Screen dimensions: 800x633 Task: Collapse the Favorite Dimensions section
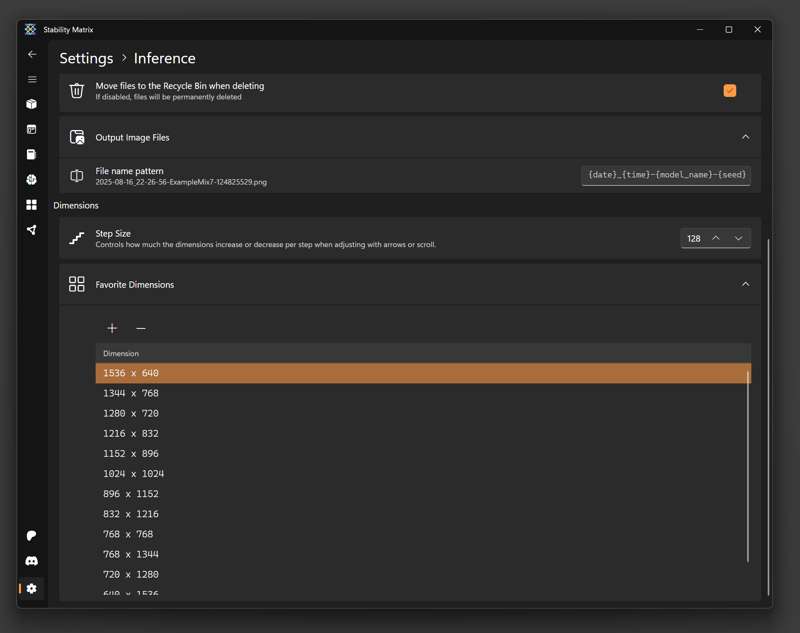click(745, 284)
